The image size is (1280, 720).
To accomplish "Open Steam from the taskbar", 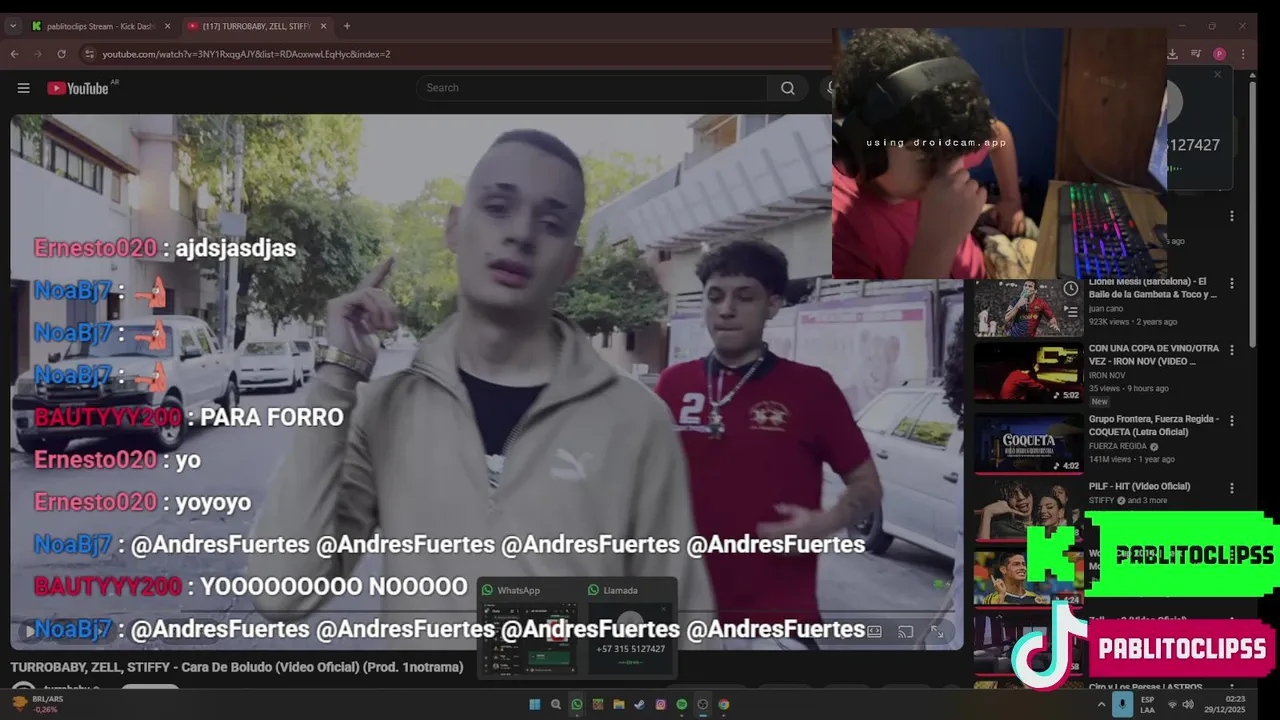I will click(x=640, y=704).
